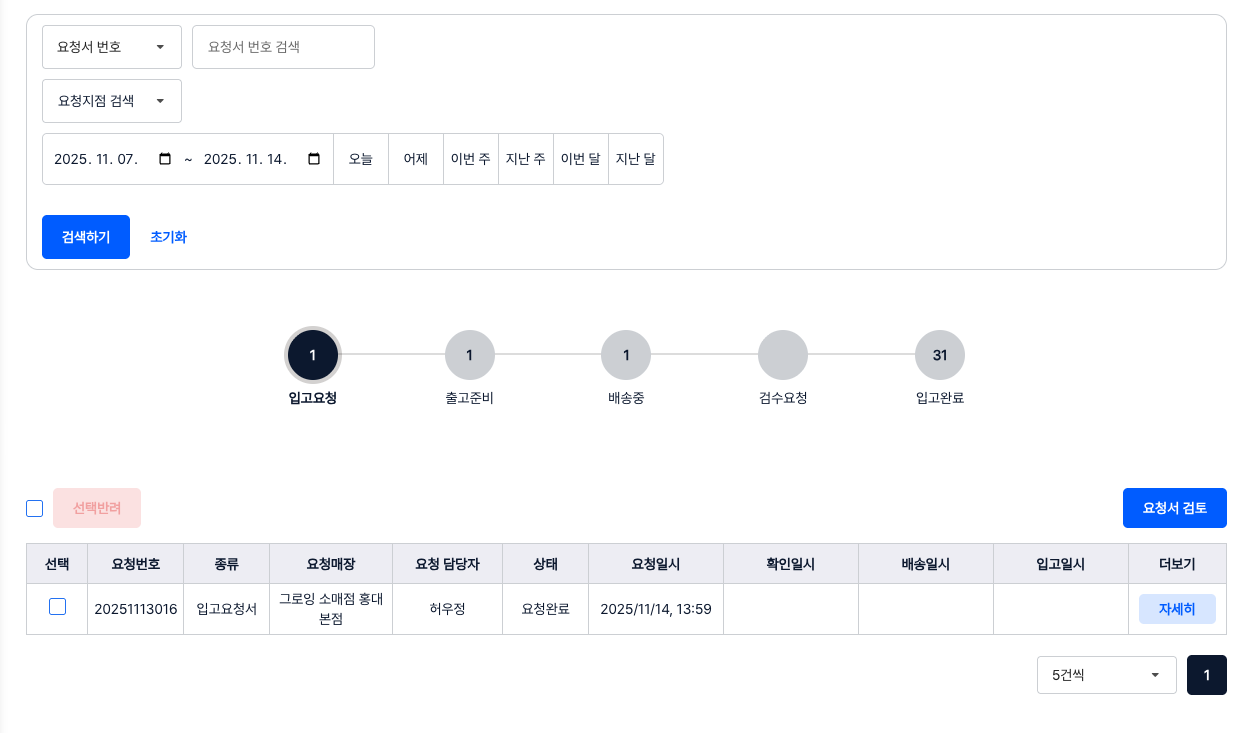Open the start date calendar picker icon
This screenshot has height=733, width=1246.
pos(166,159)
